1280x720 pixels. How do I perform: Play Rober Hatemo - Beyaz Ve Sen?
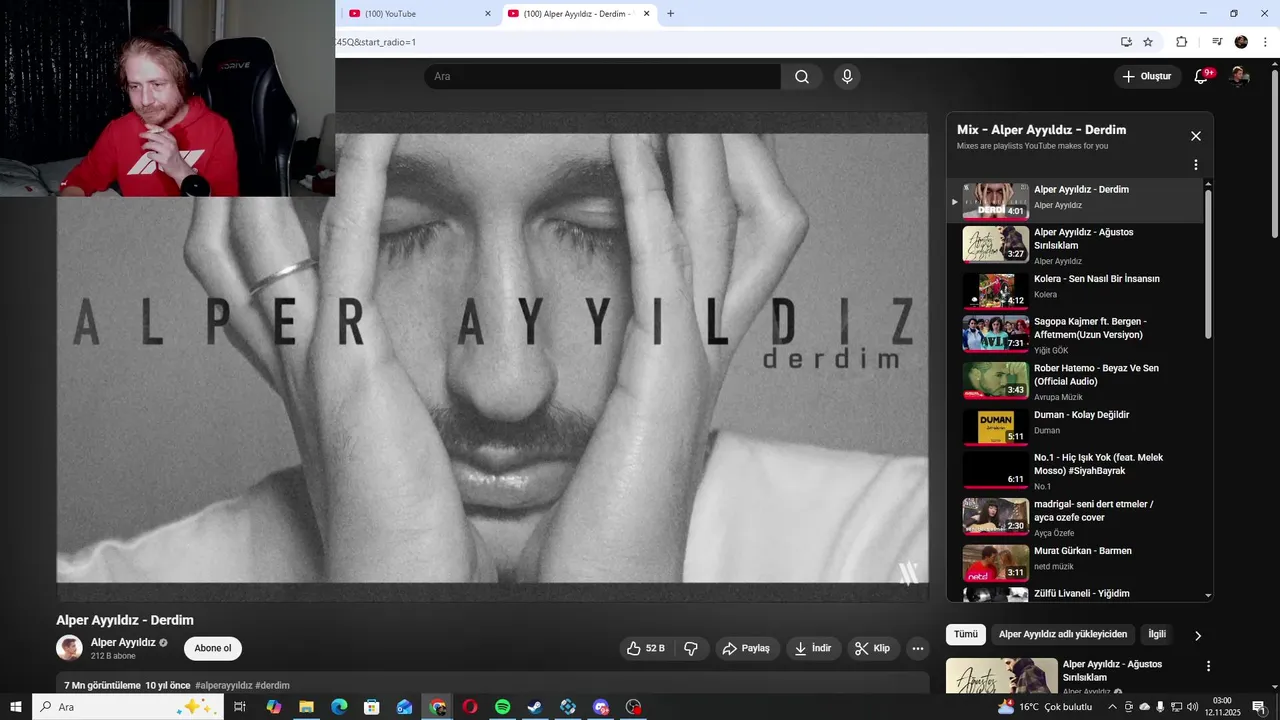point(1075,381)
